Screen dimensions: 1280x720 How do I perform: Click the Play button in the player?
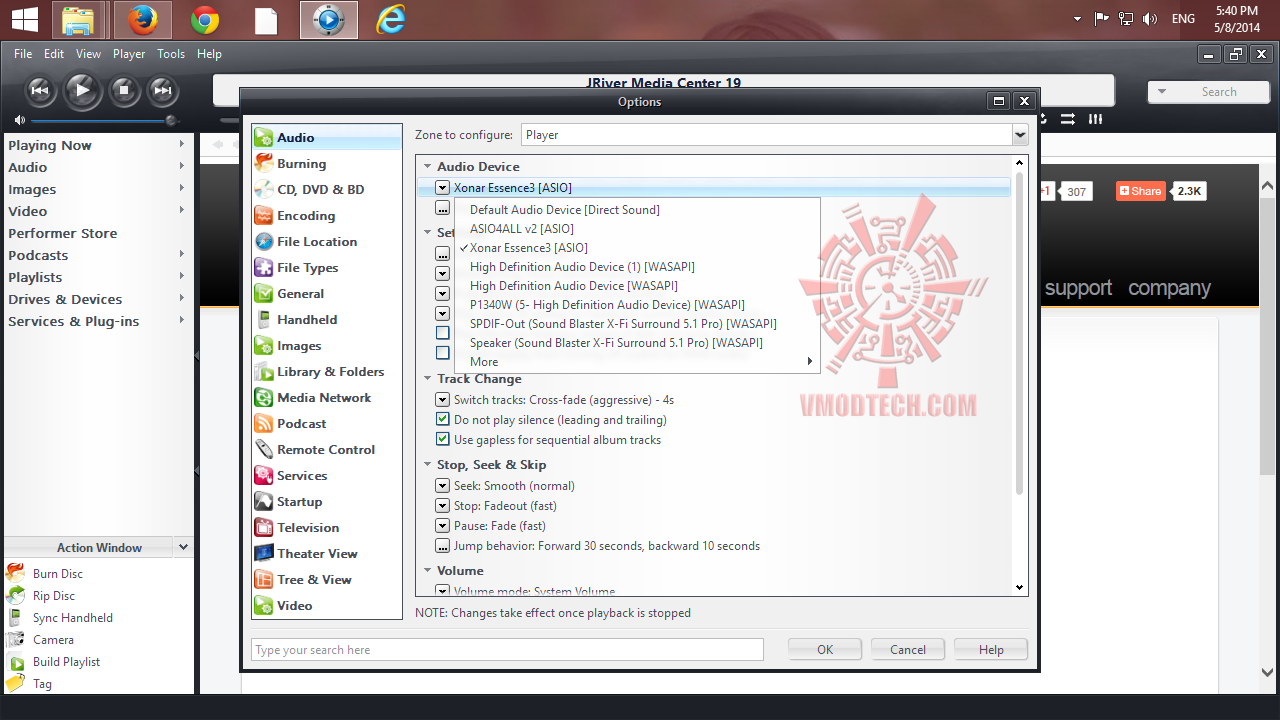coord(83,90)
